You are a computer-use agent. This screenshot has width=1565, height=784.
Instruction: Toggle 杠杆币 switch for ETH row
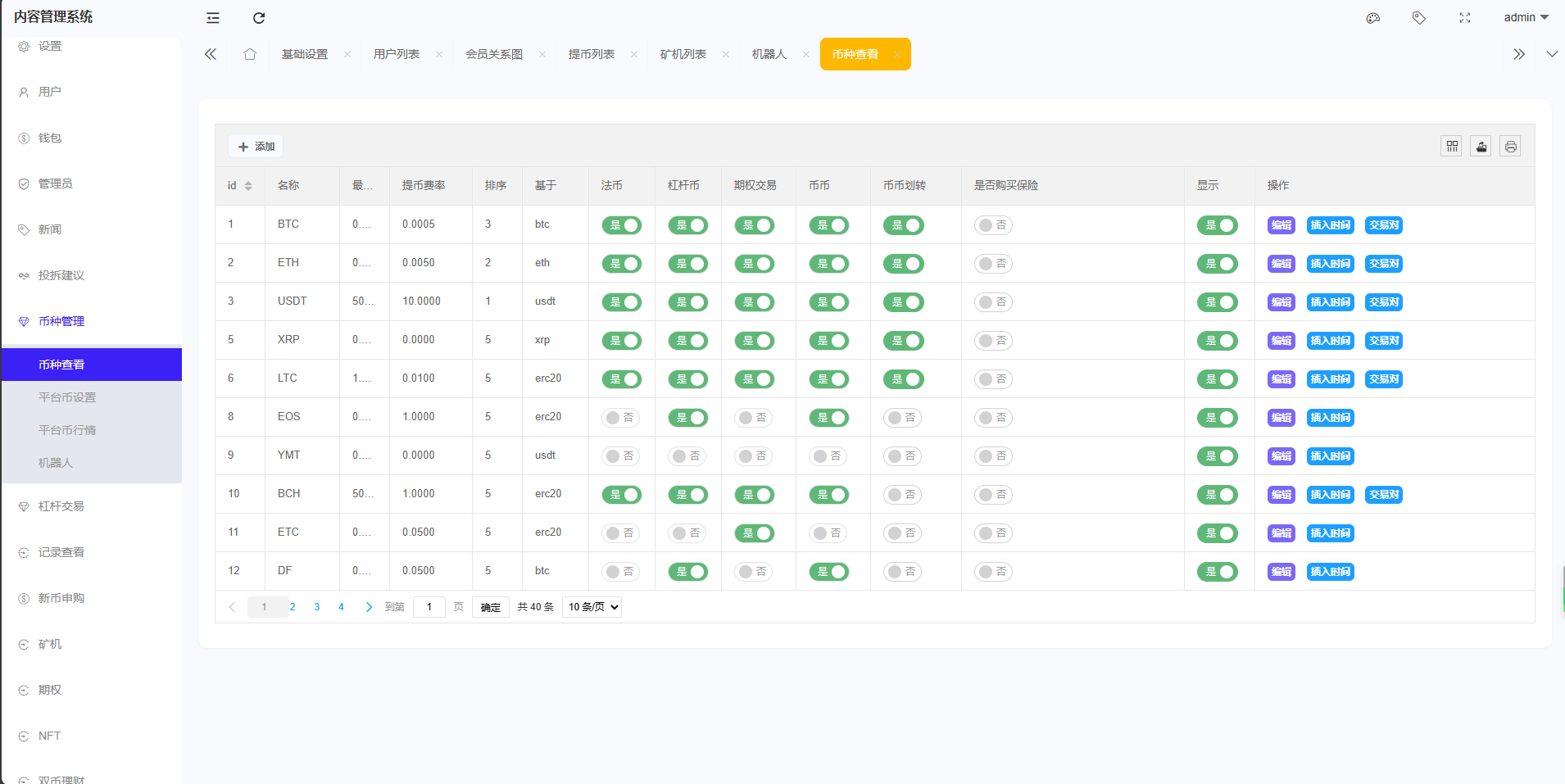click(688, 264)
